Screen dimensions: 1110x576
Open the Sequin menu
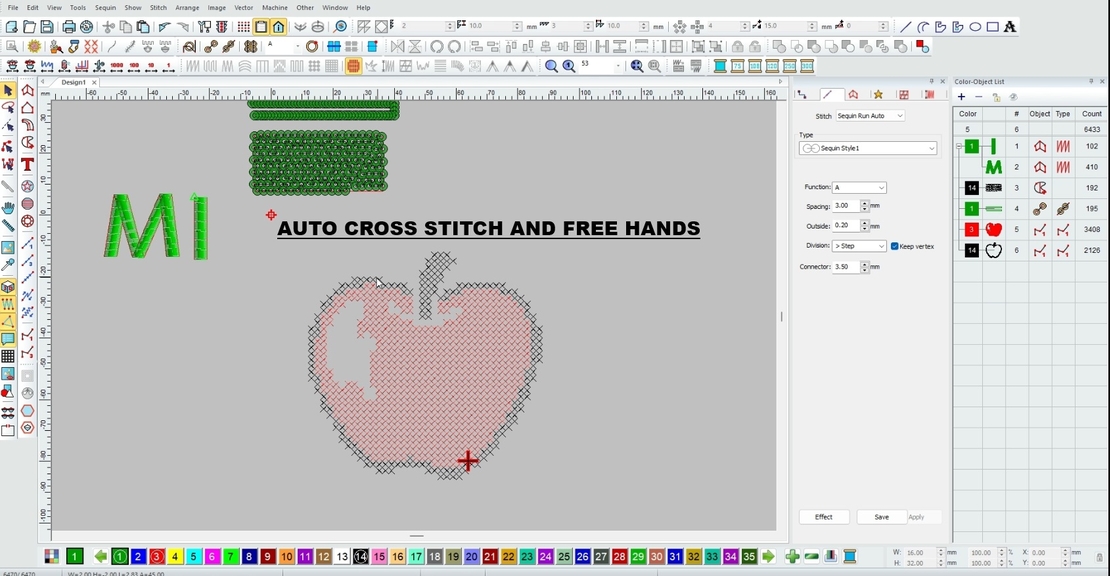(x=105, y=8)
